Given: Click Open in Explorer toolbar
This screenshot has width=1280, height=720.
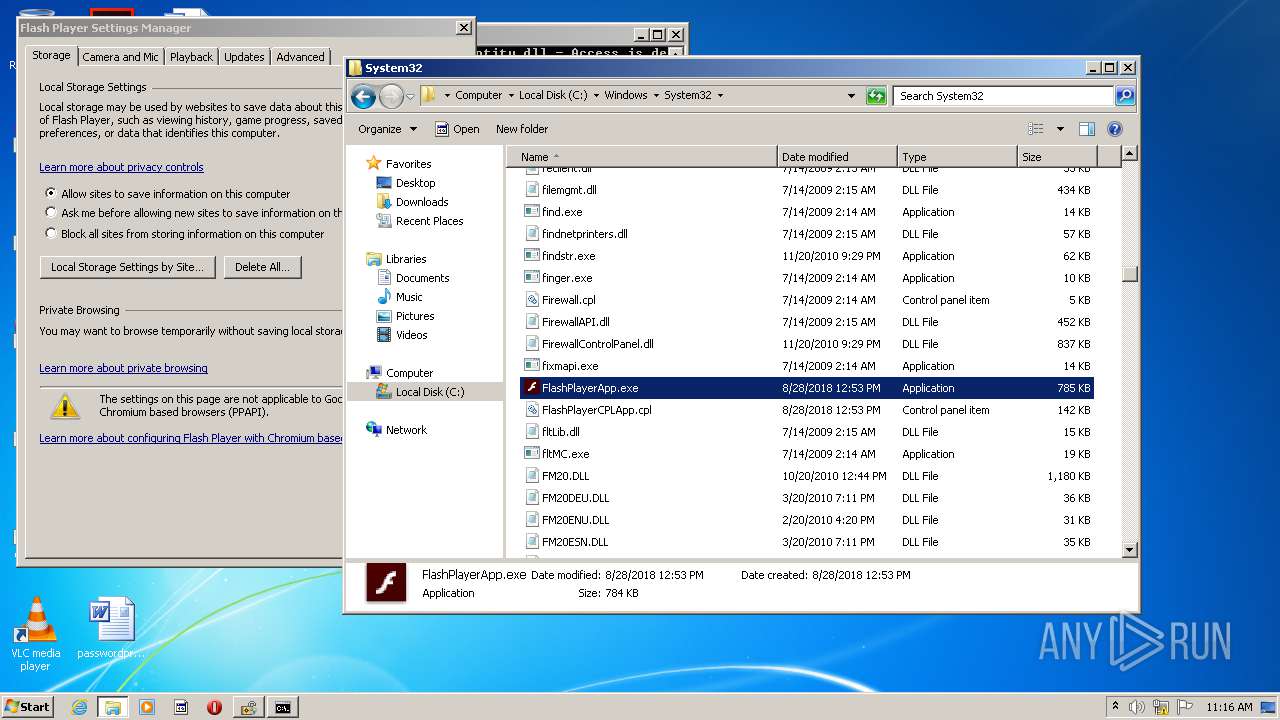Looking at the screenshot, I should [x=457, y=129].
